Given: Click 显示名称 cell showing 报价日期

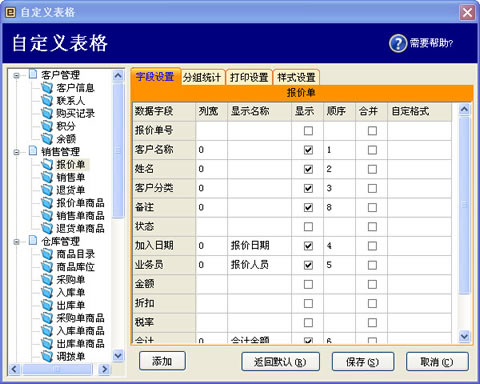Looking at the screenshot, I should 259,246.
